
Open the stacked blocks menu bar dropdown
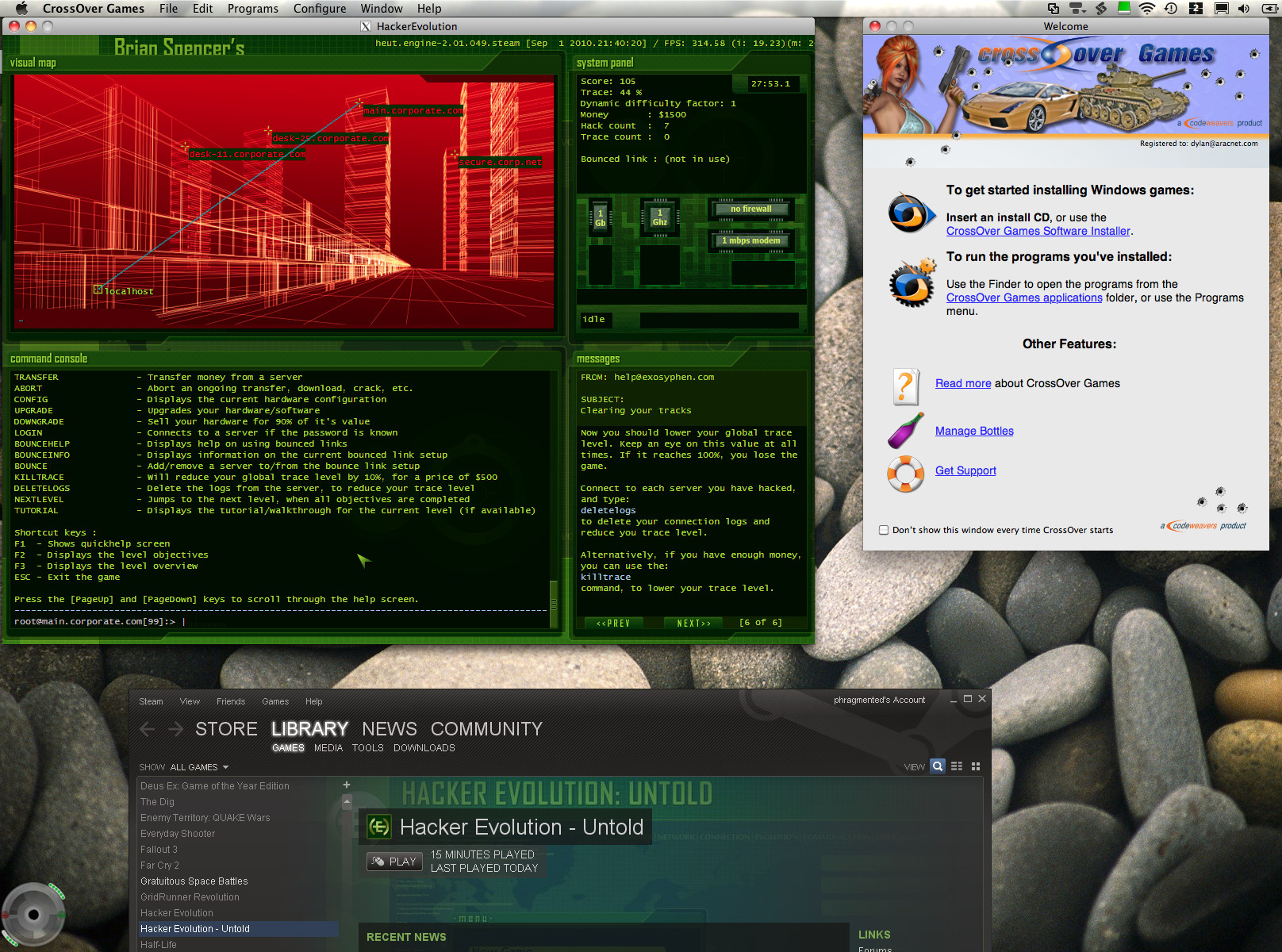click(1077, 8)
